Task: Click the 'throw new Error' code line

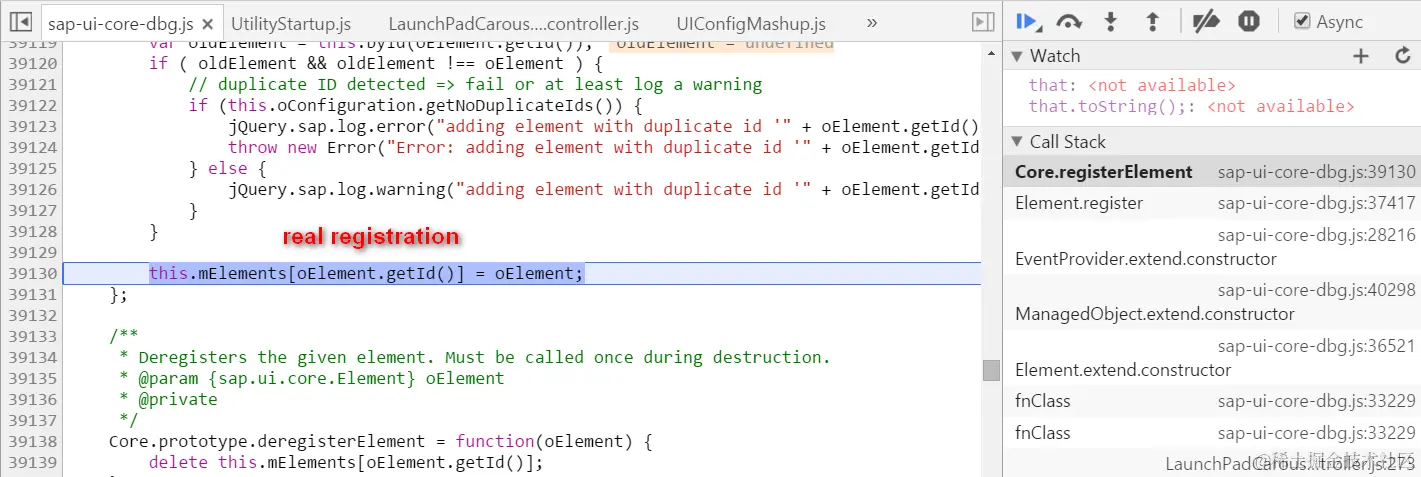Action: click(x=604, y=147)
